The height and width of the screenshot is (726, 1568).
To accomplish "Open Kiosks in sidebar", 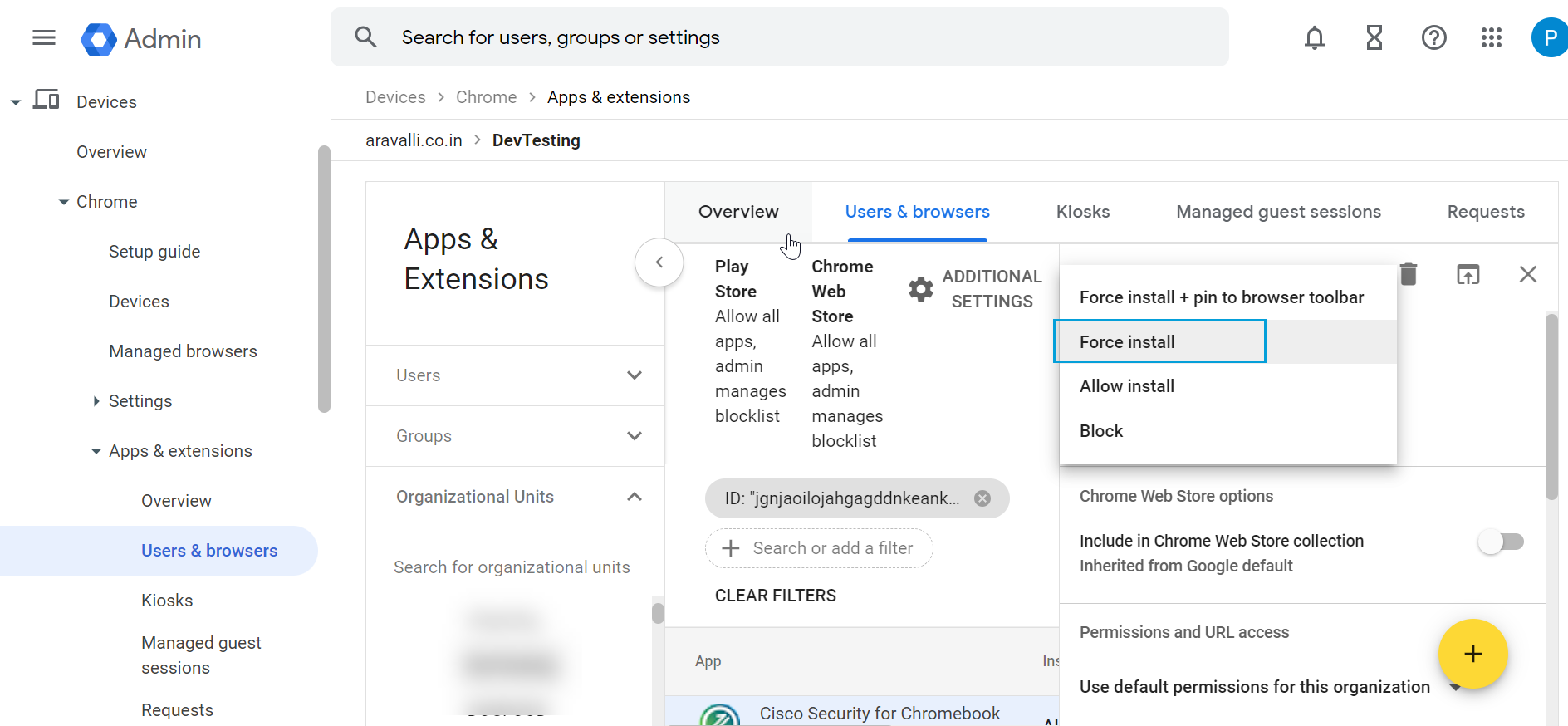I will (167, 601).
